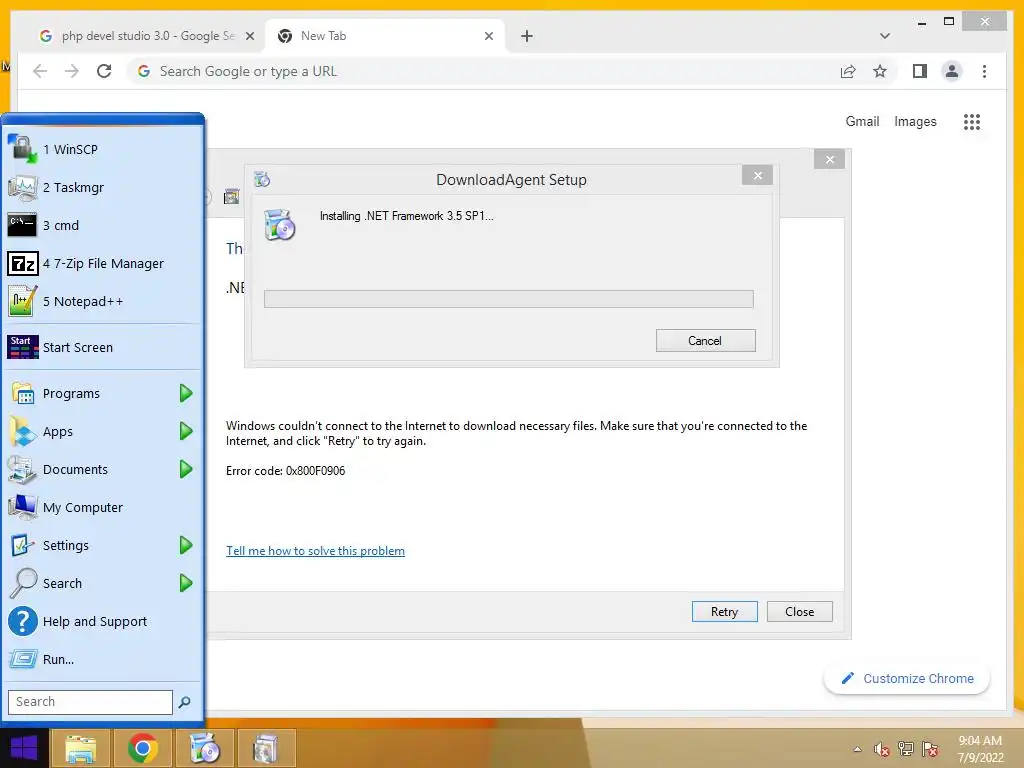Open the Google apps grid
Screen dimensions: 1024x768
[972, 122]
